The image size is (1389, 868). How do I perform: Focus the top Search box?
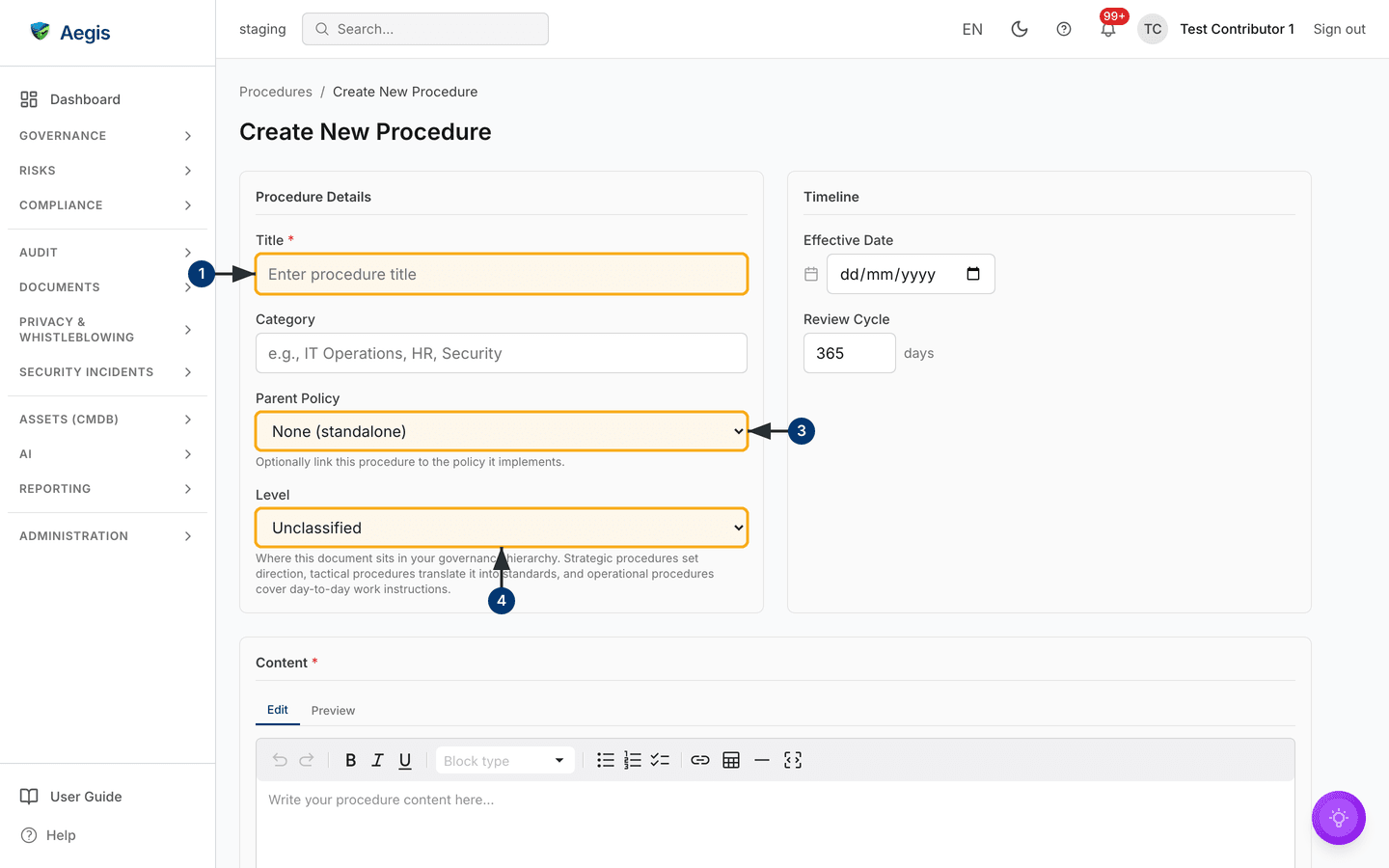pyautogui.click(x=425, y=29)
